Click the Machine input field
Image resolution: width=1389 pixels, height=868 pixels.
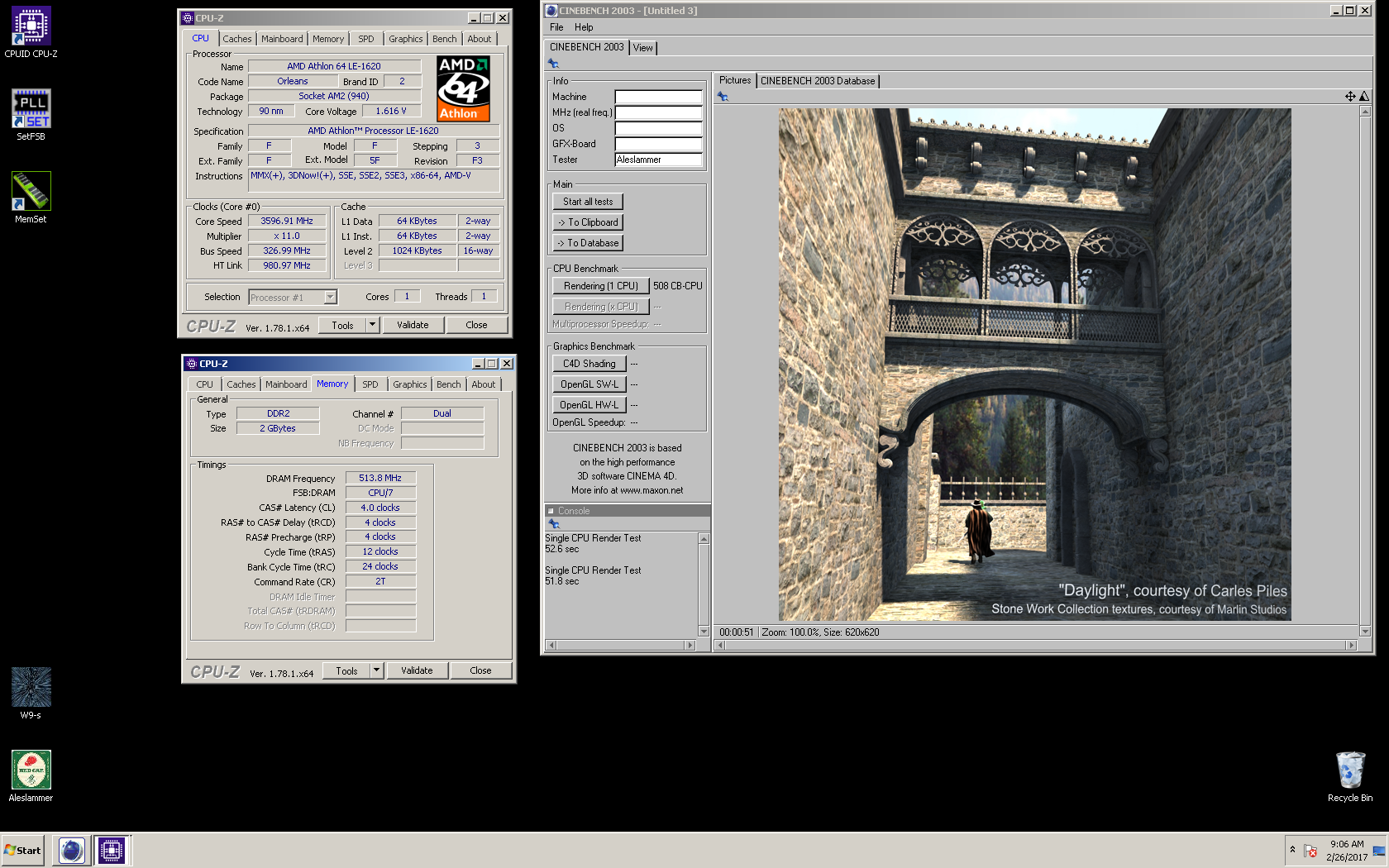(x=658, y=97)
